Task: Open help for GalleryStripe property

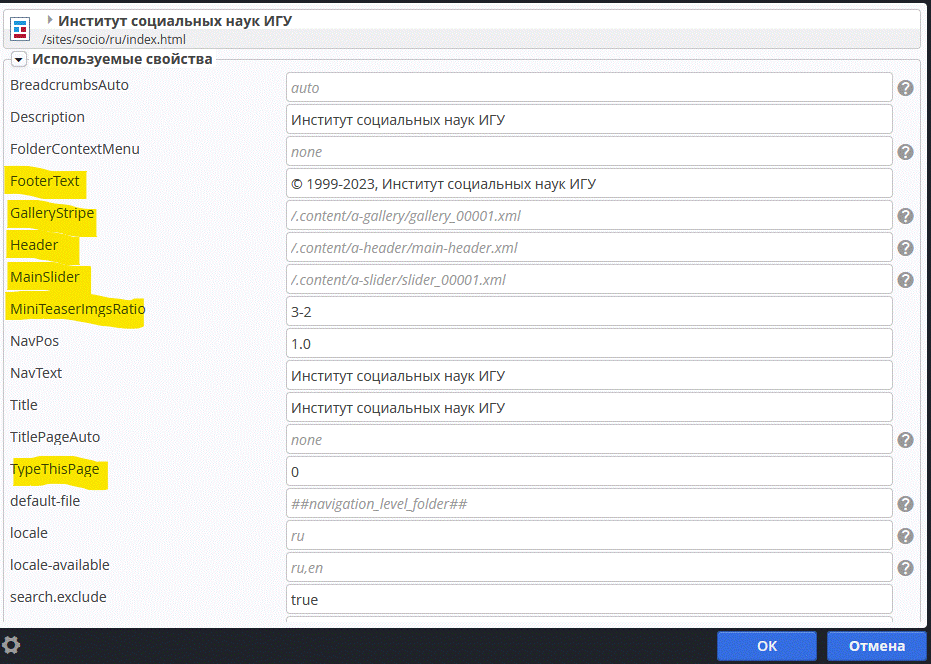Action: (x=905, y=216)
